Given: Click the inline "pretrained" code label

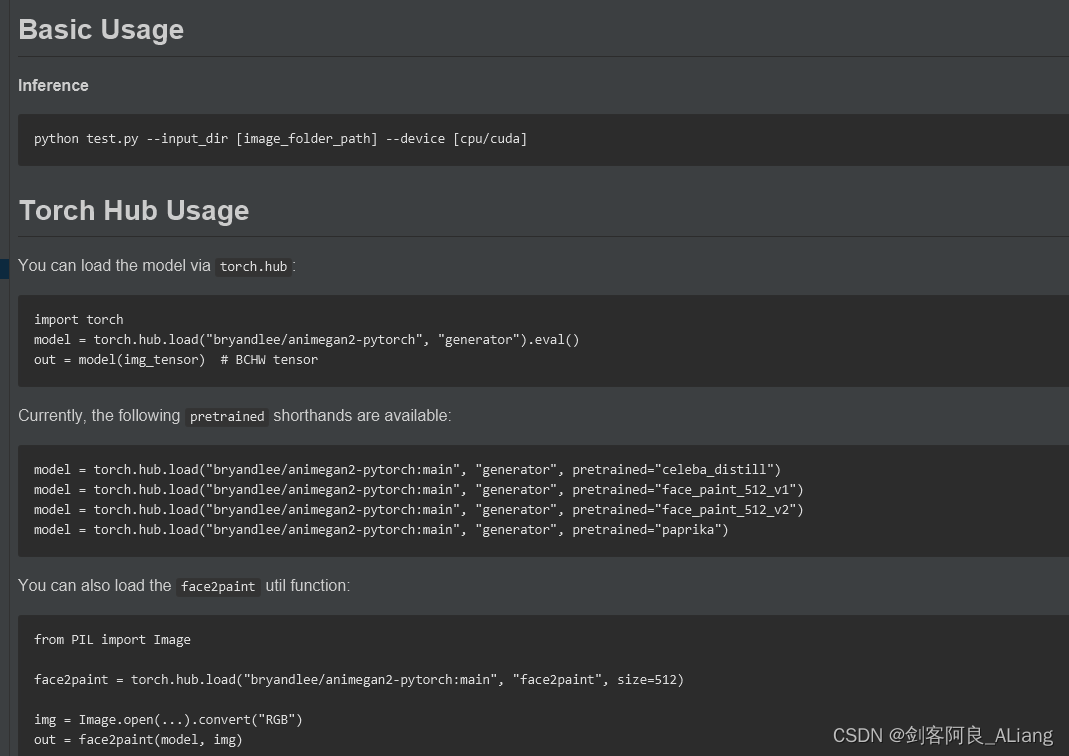Looking at the screenshot, I should [x=227, y=417].
